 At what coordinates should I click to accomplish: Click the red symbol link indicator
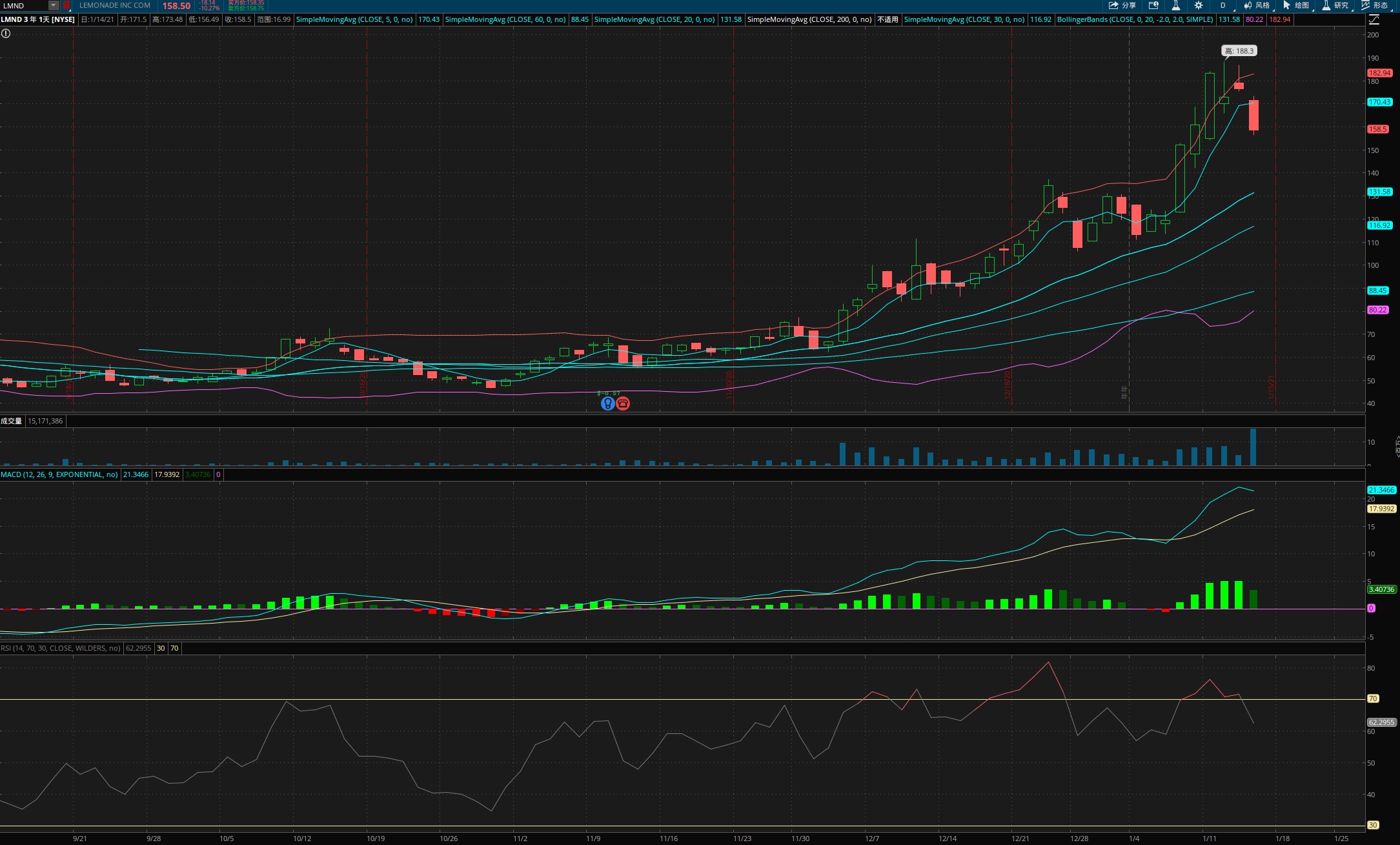pos(66,5)
